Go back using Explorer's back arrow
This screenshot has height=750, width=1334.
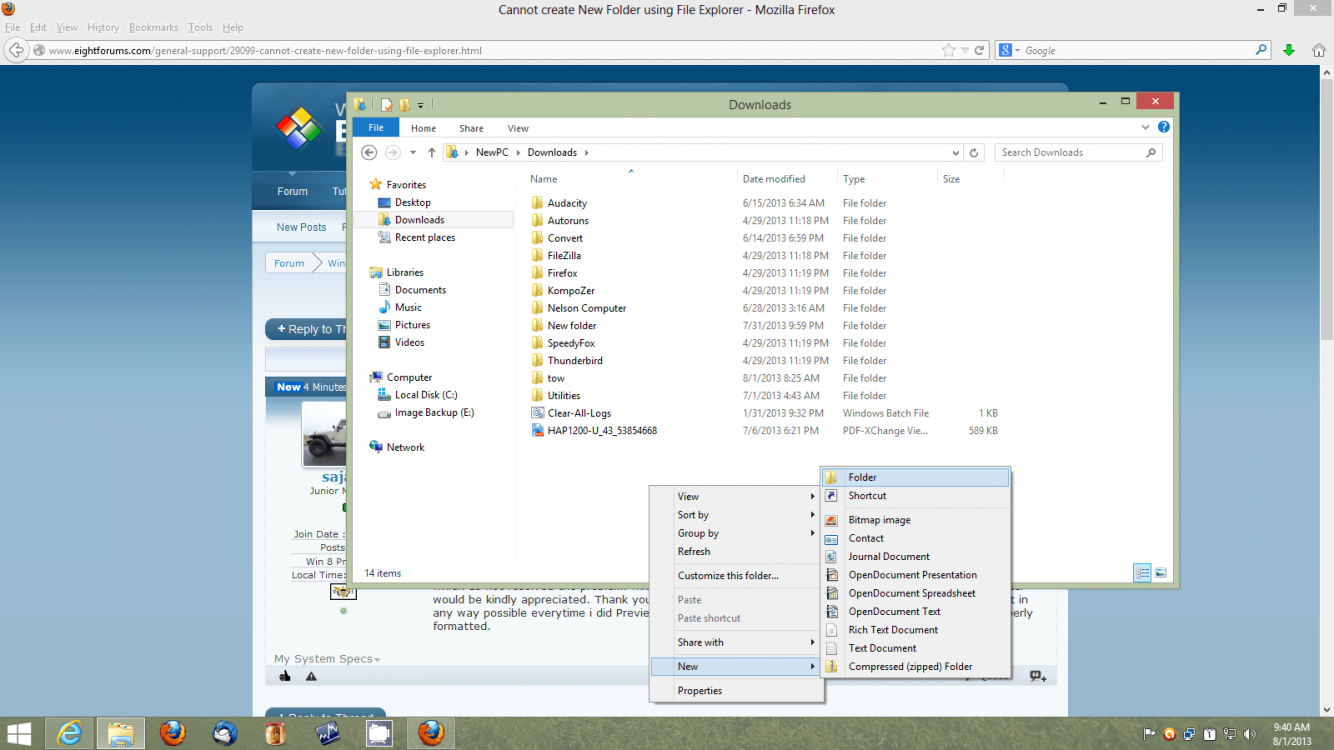(369, 152)
